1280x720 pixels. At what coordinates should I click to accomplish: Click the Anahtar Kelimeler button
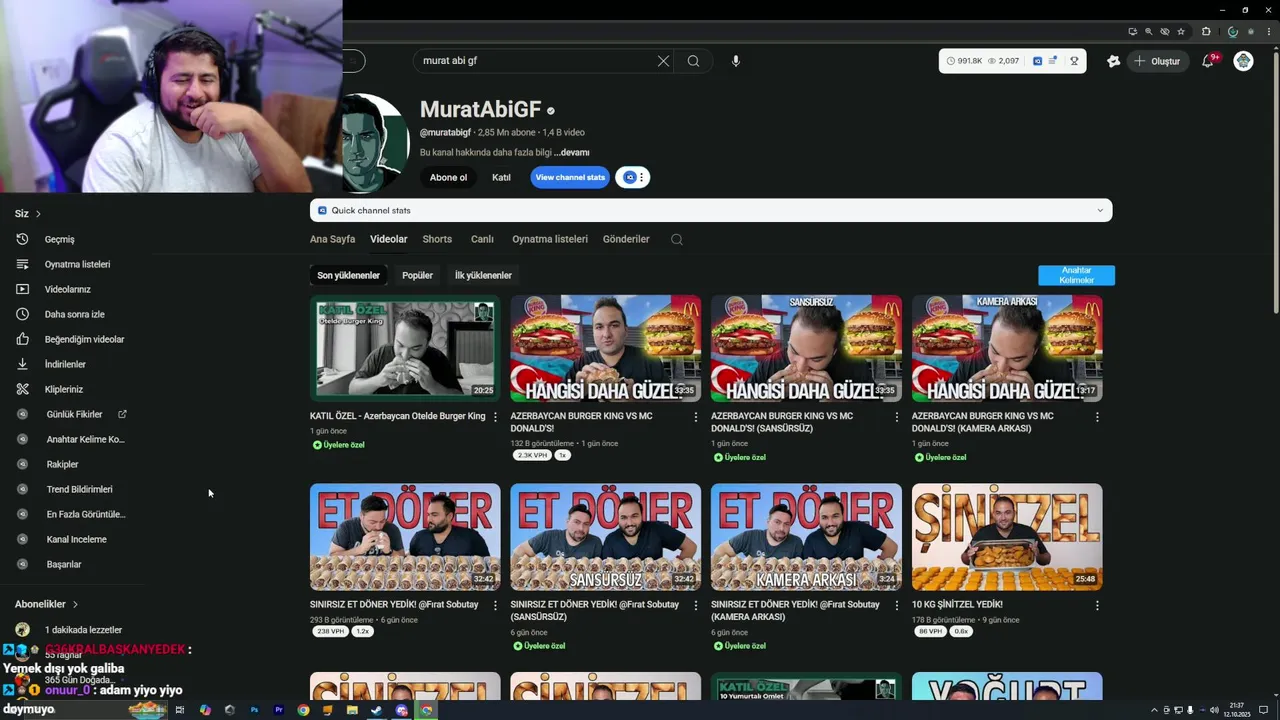tap(1076, 275)
